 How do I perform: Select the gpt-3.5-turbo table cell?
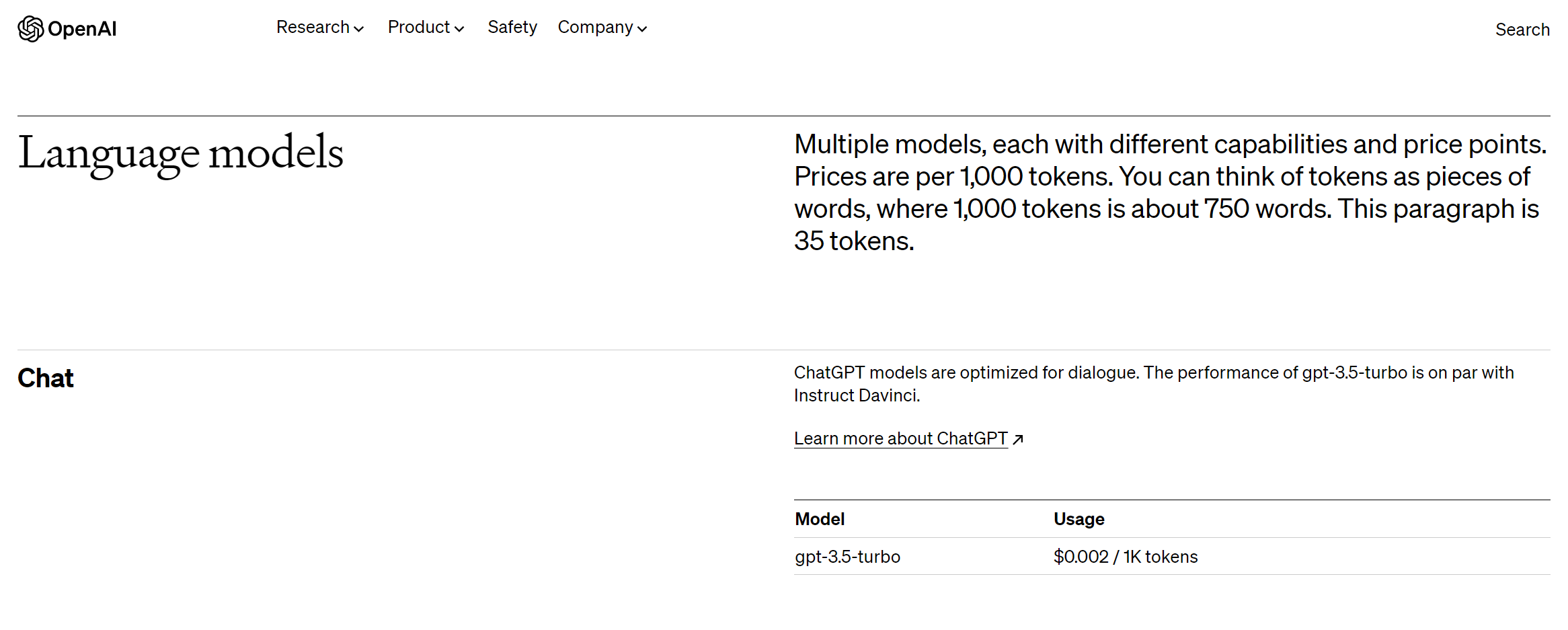coord(847,557)
